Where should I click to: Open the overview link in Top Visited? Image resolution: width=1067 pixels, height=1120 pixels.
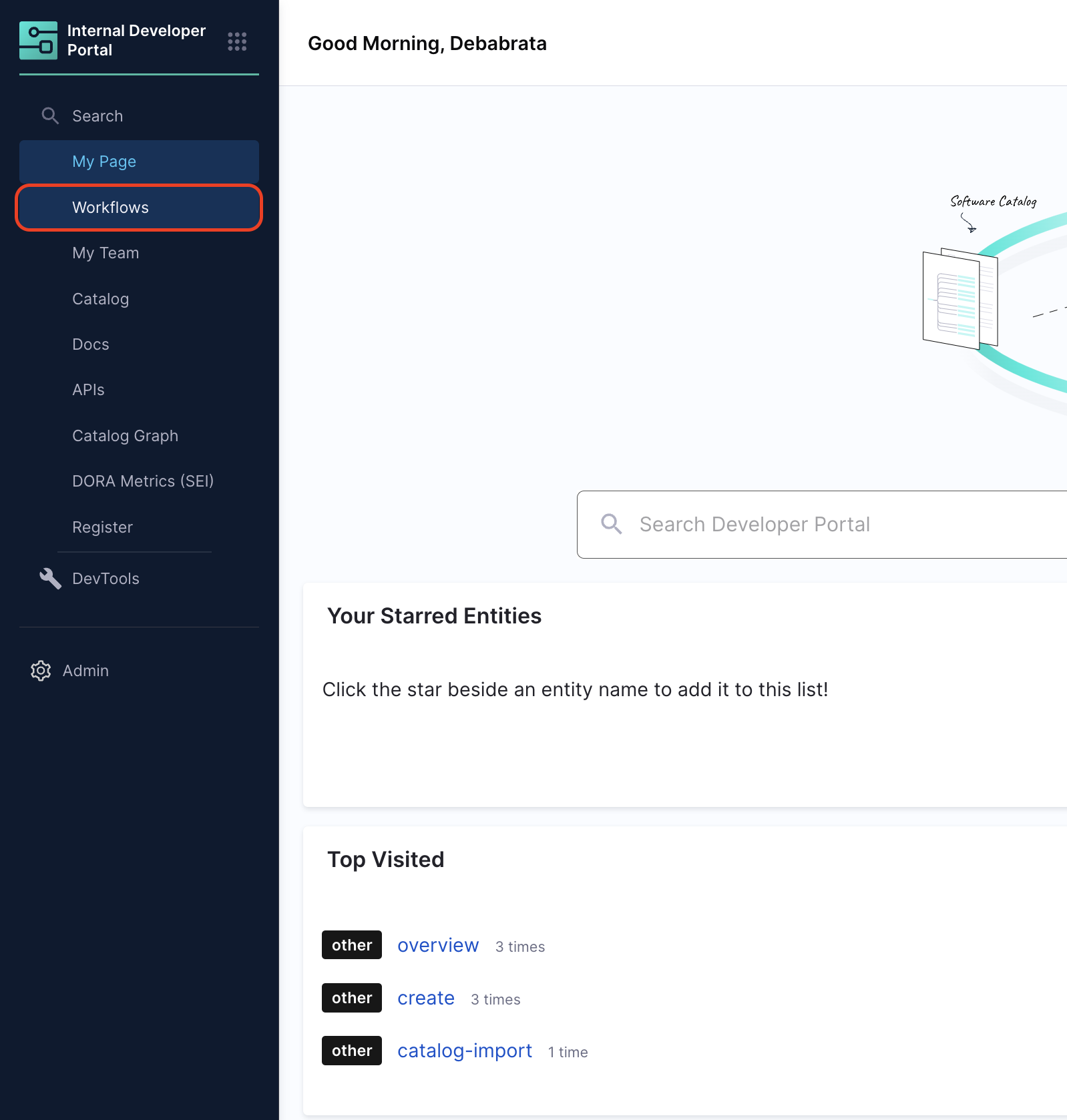tap(438, 945)
